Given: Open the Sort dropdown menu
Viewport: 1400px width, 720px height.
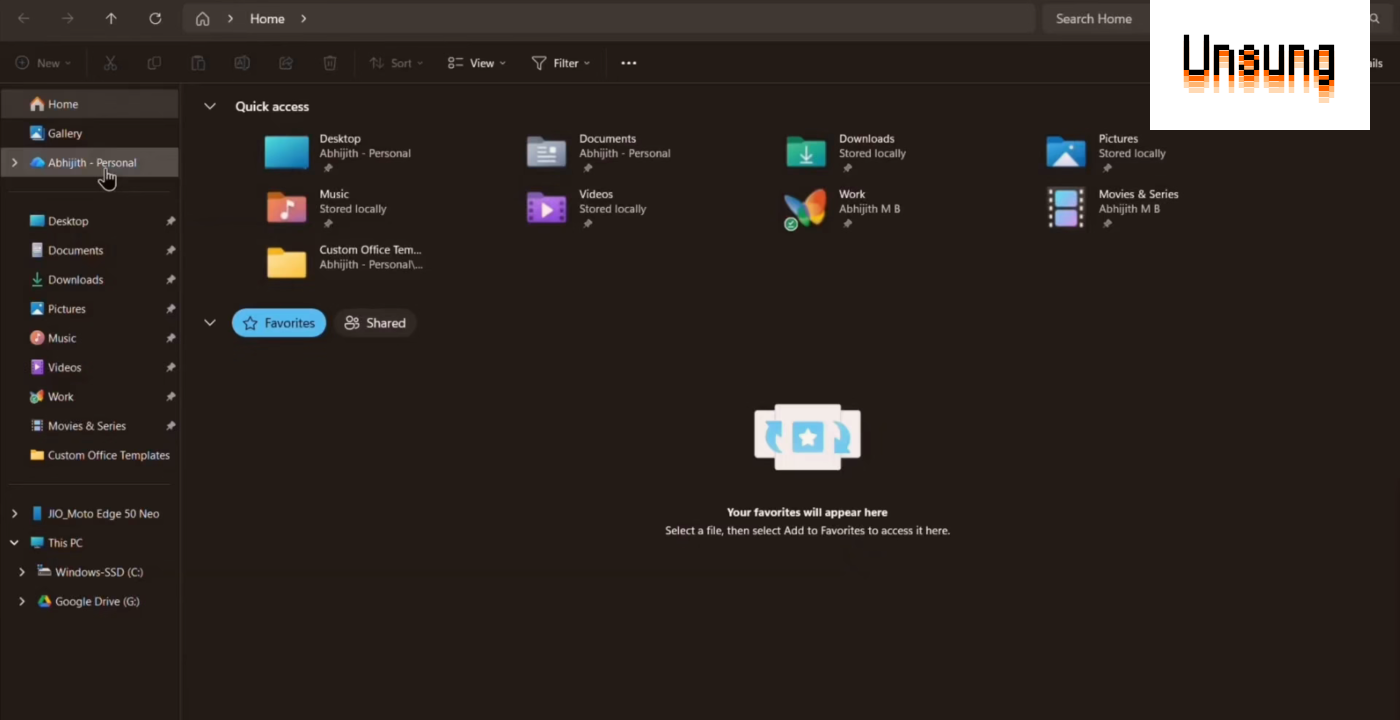Looking at the screenshot, I should pyautogui.click(x=396, y=62).
